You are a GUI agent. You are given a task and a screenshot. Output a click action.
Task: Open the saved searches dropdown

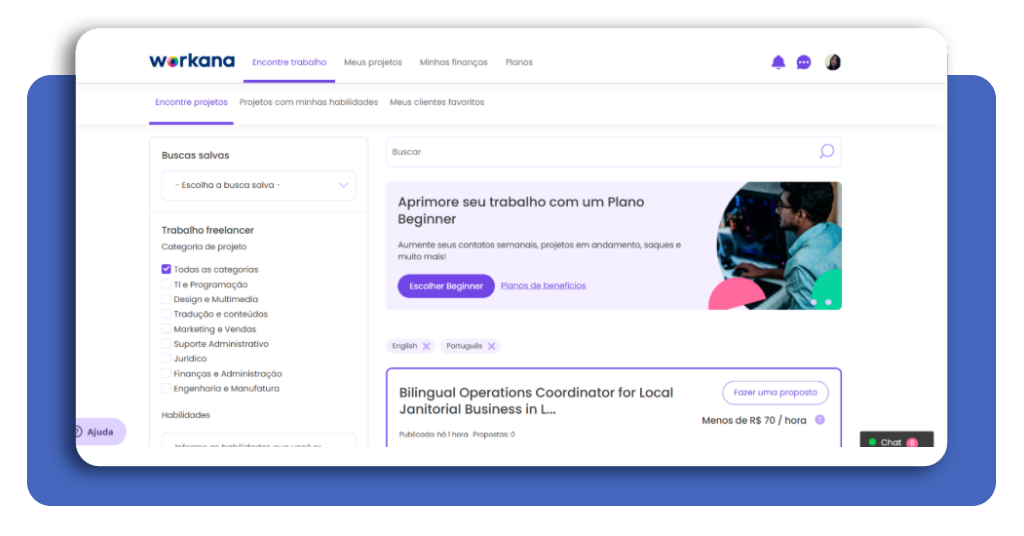click(259, 185)
